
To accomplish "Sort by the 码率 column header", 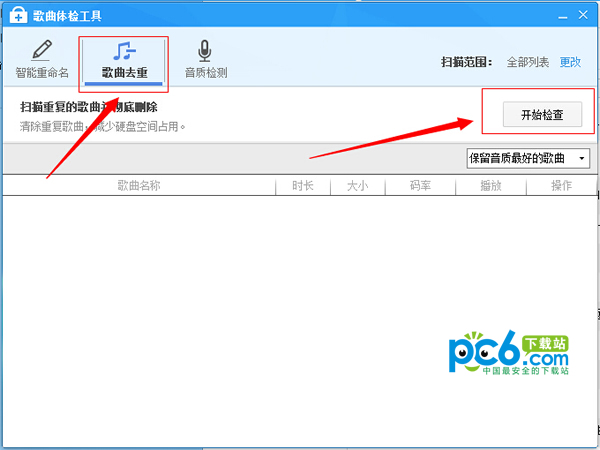I will 420,186.
